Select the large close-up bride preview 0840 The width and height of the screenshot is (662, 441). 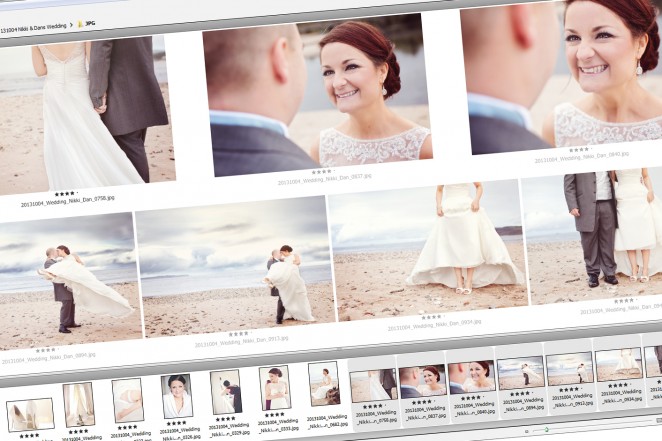(564, 76)
